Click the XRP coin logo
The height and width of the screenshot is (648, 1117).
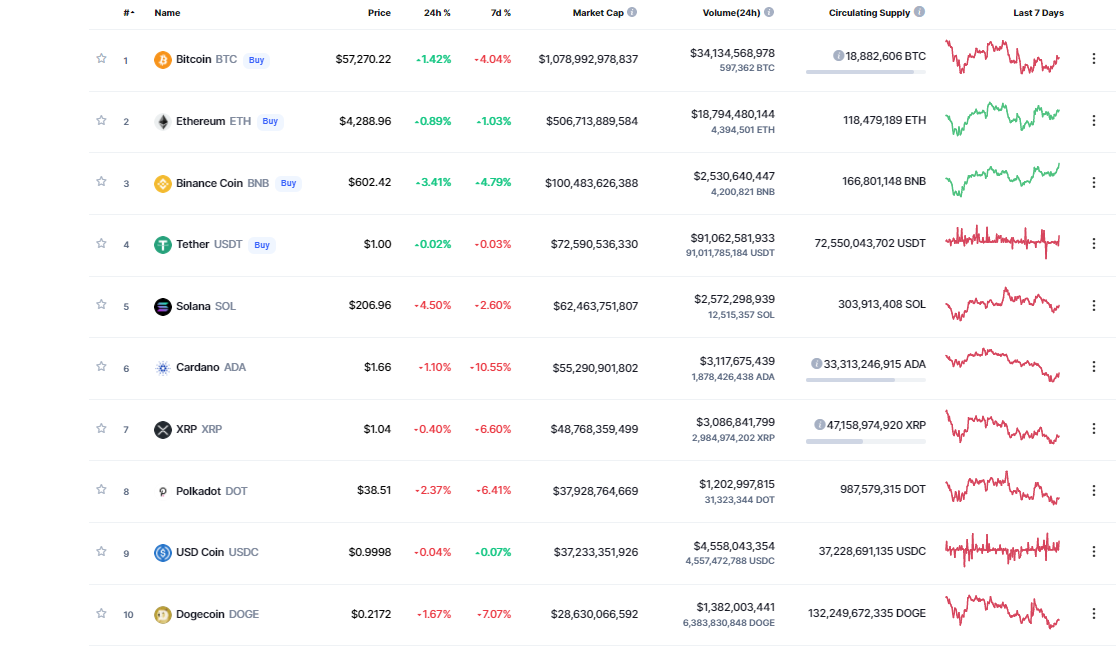click(x=162, y=430)
